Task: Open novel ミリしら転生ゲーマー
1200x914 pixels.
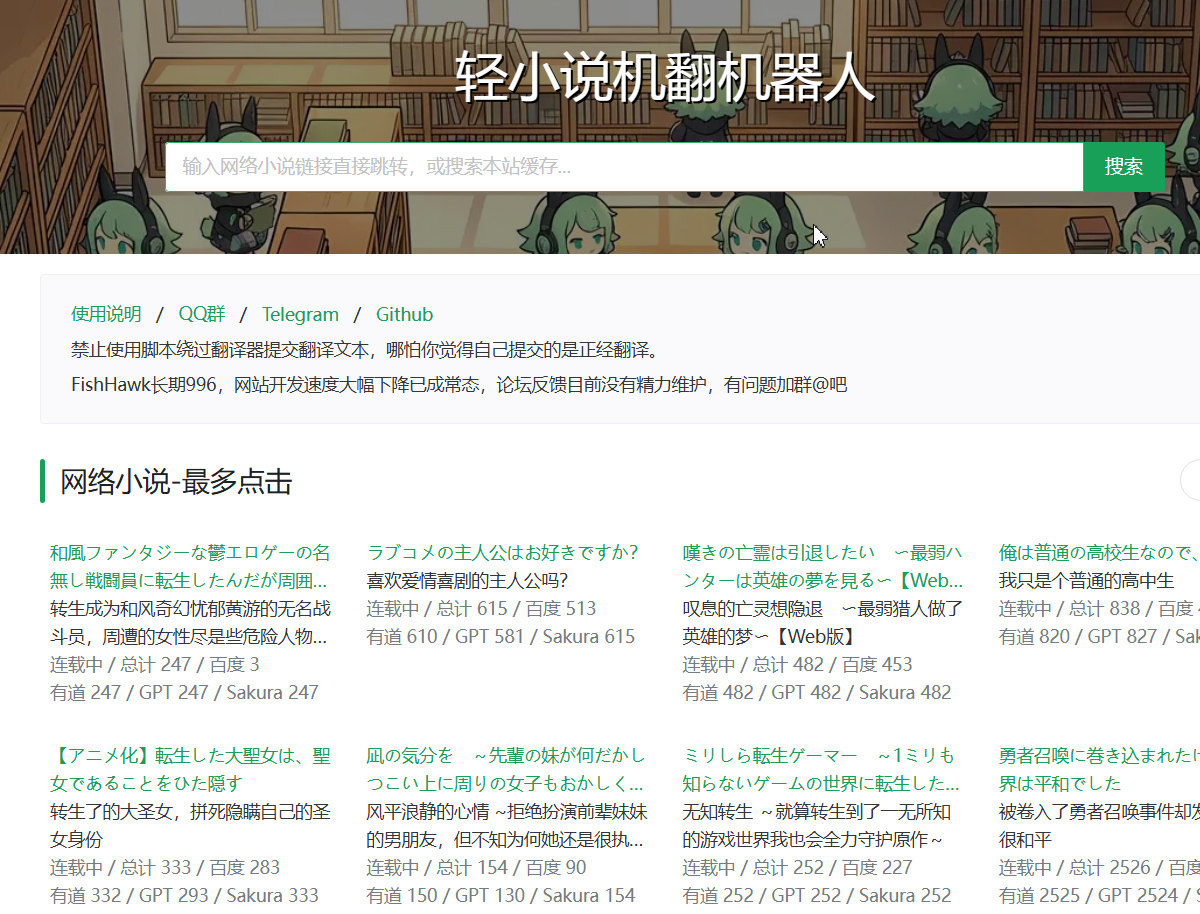Action: [820, 769]
